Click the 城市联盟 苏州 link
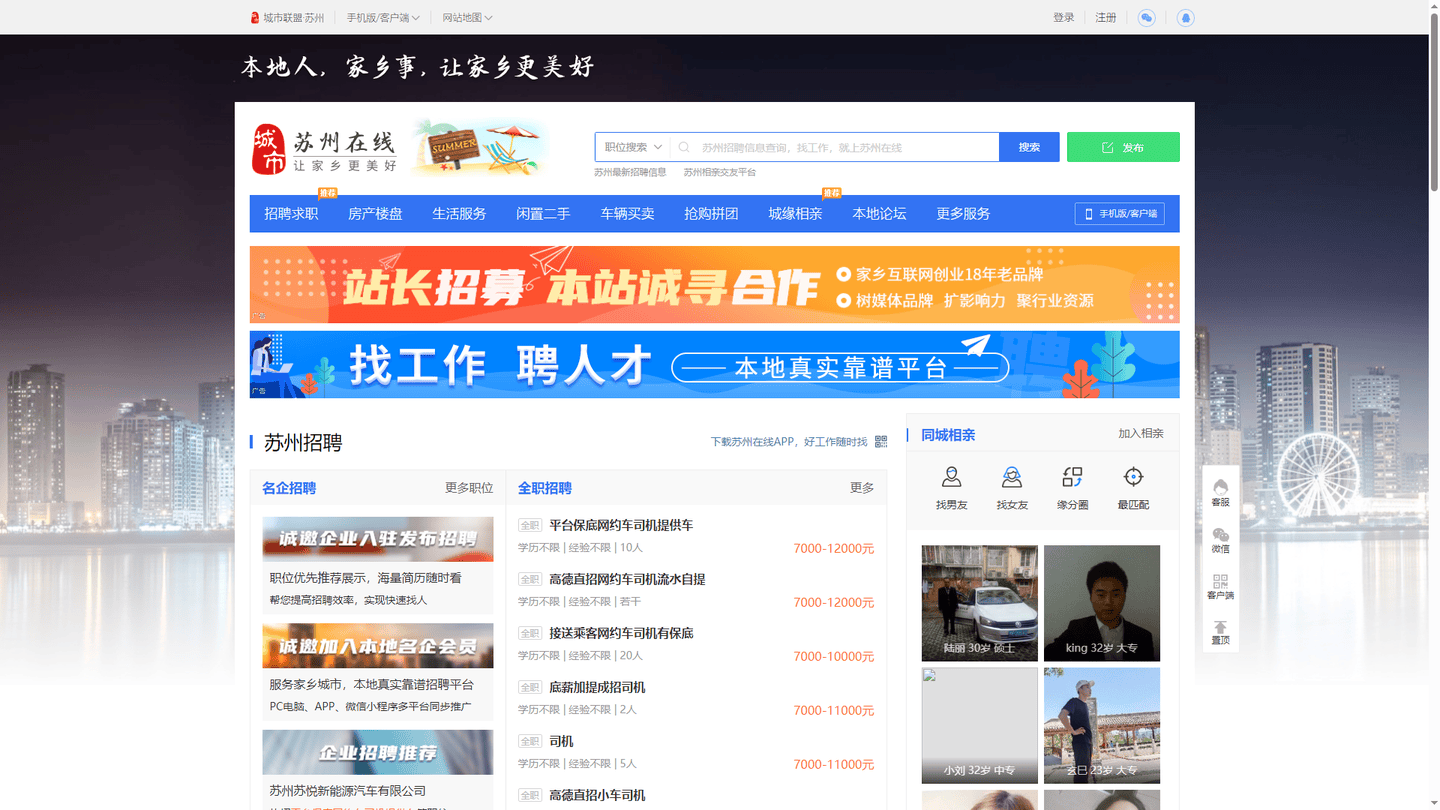Screen dimensions: 1440x810 click(x=287, y=18)
